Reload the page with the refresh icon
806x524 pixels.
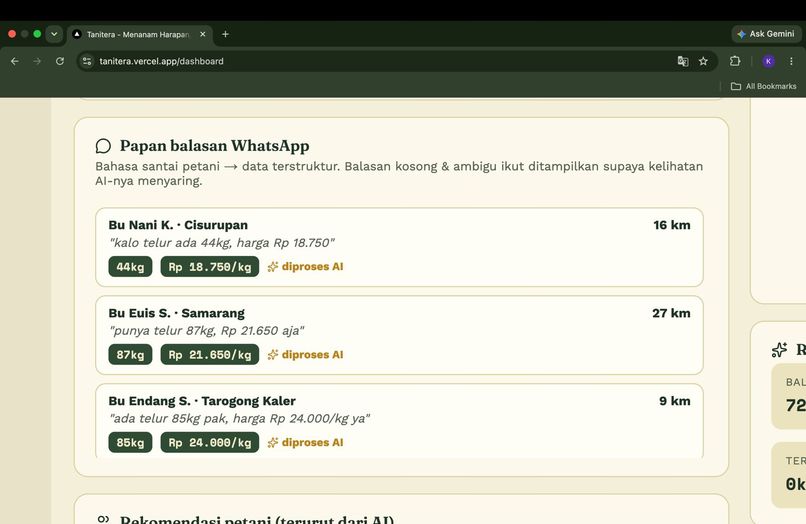[60, 61]
